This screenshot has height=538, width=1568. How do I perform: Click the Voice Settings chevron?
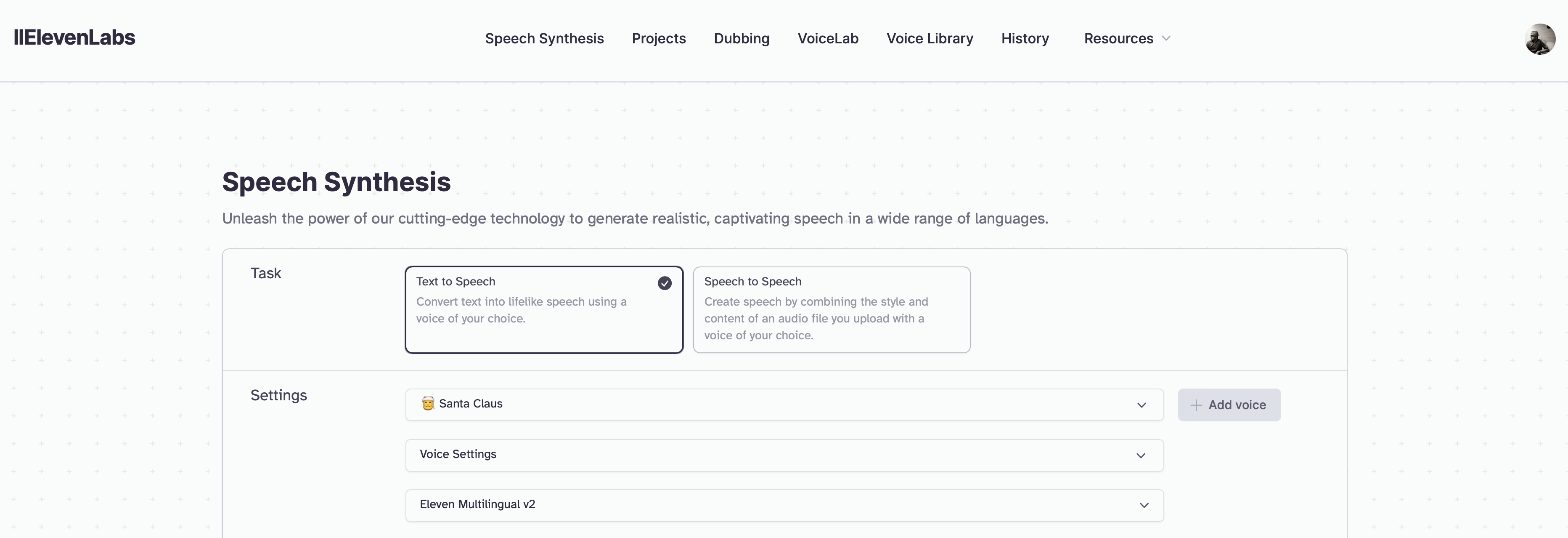(x=1141, y=456)
